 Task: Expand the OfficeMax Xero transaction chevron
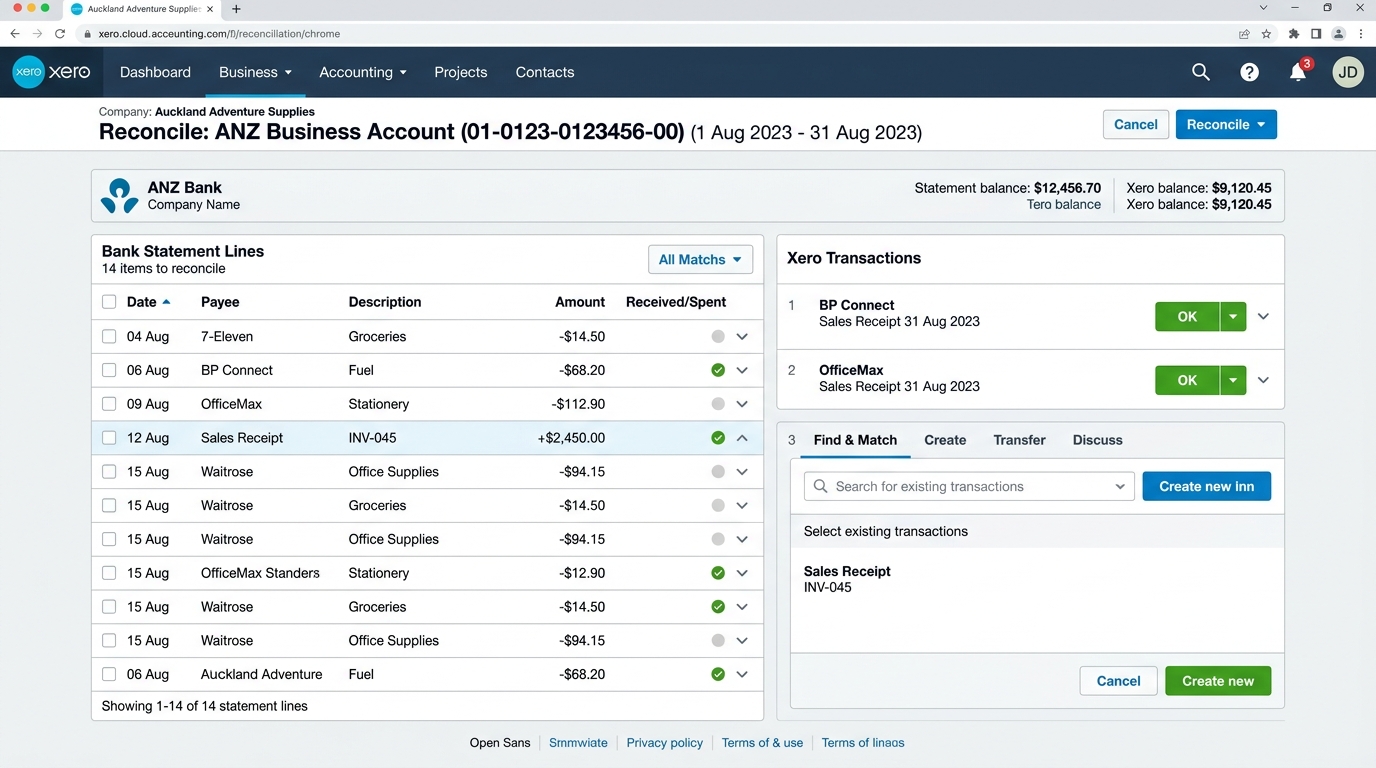(x=1263, y=380)
